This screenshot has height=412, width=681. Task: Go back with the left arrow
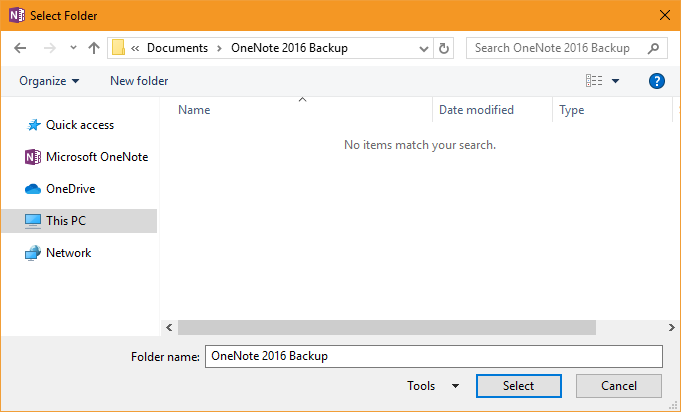(20, 48)
